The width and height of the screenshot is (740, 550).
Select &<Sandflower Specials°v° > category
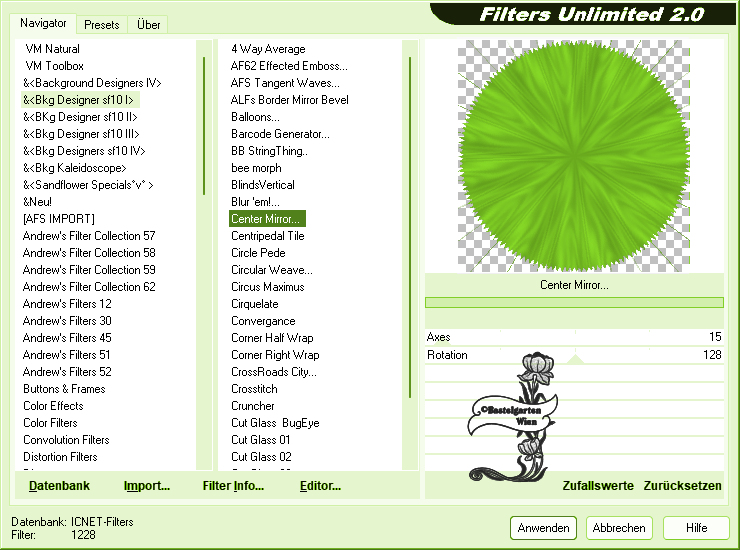point(88,185)
